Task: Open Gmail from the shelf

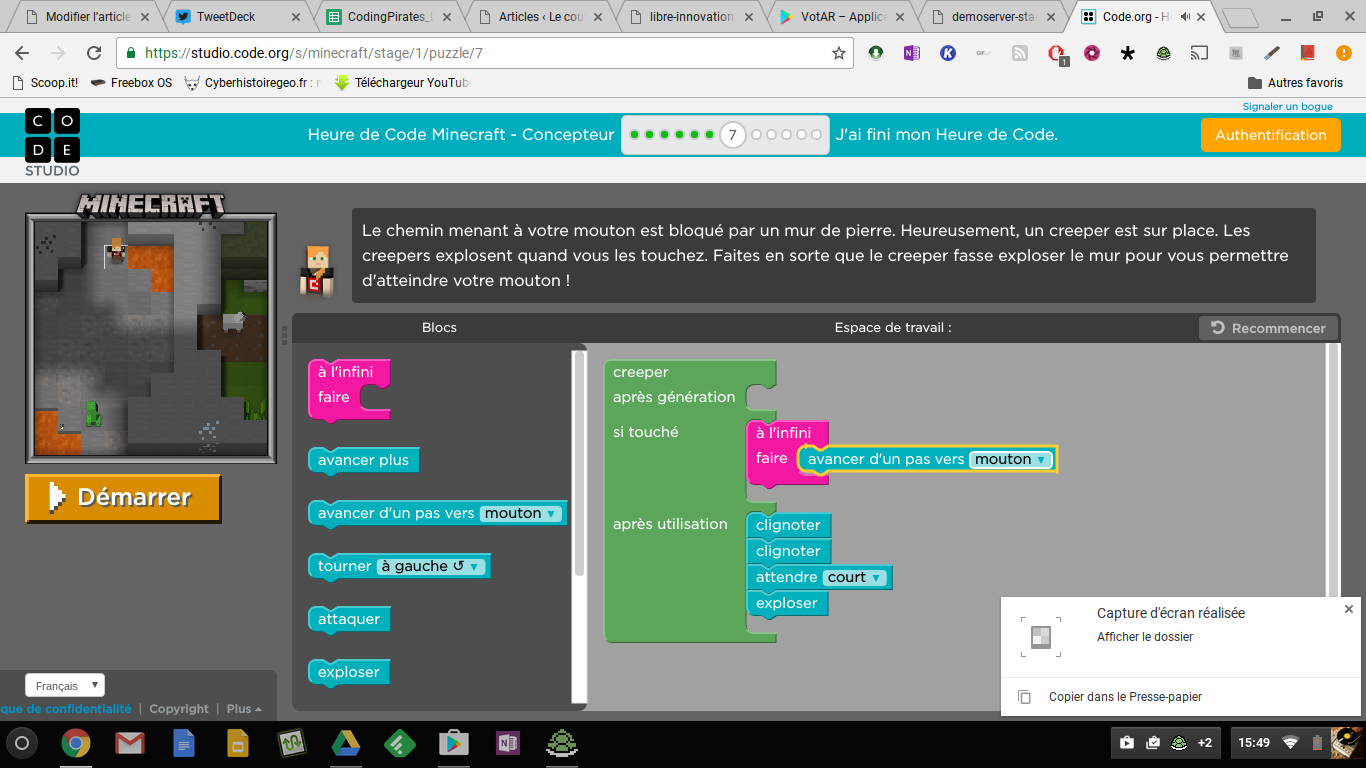Action: click(x=129, y=743)
